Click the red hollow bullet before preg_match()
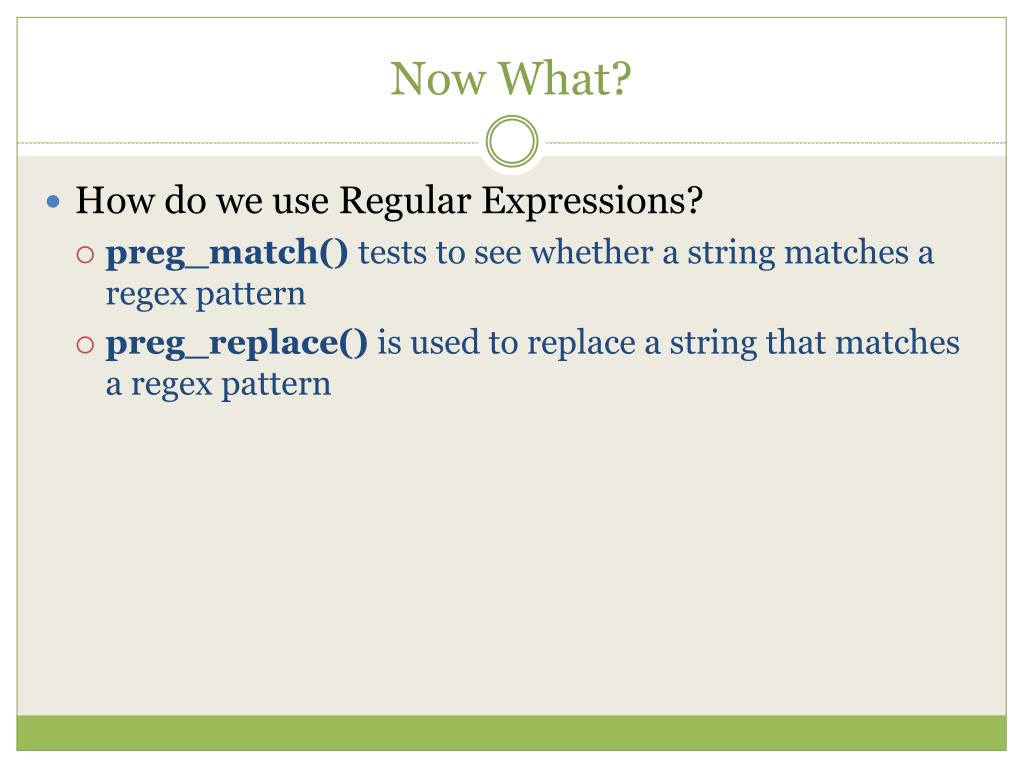Viewport: 1024px width, 768px height. [x=86, y=254]
